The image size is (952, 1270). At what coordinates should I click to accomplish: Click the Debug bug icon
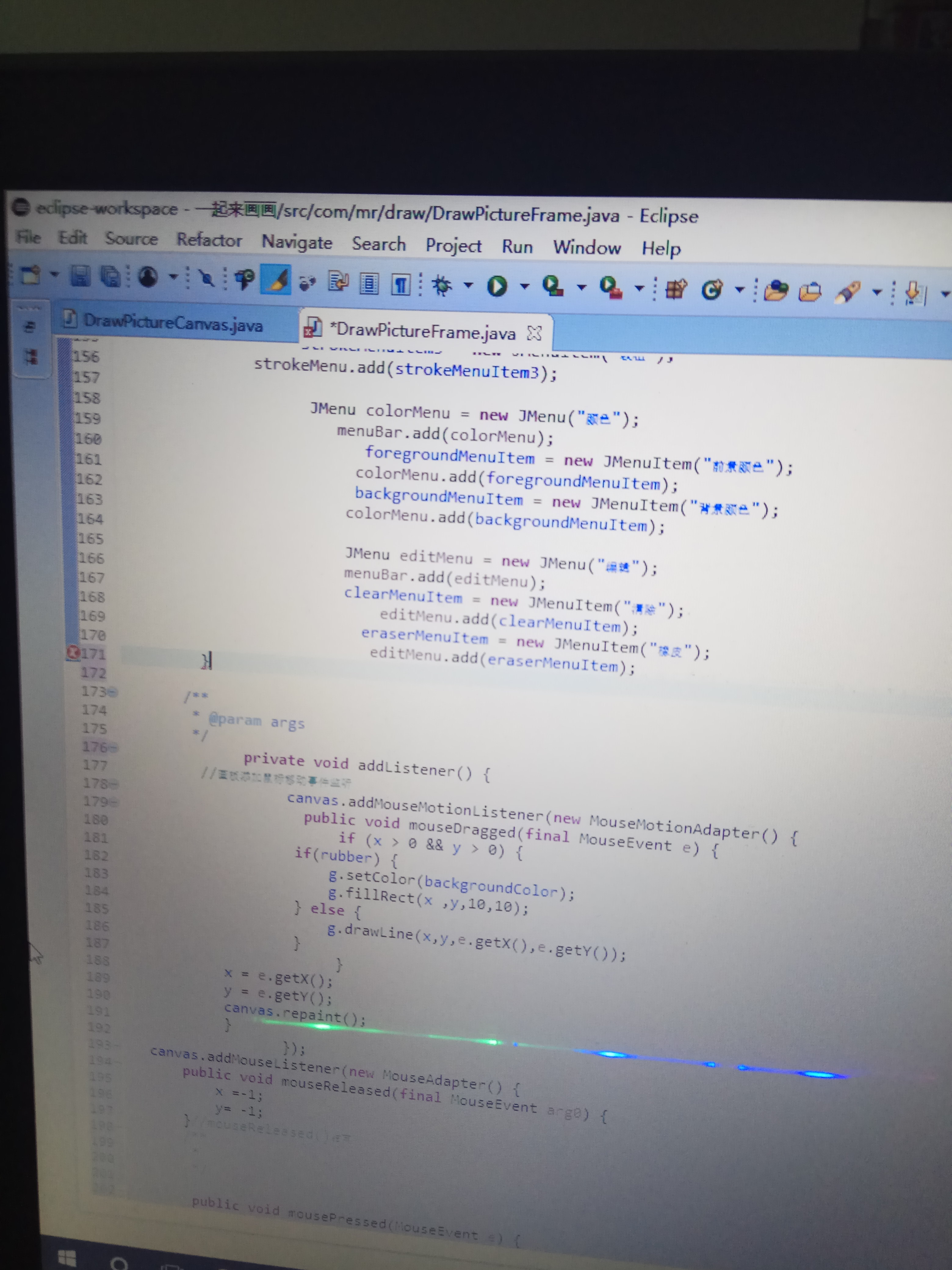click(x=442, y=285)
